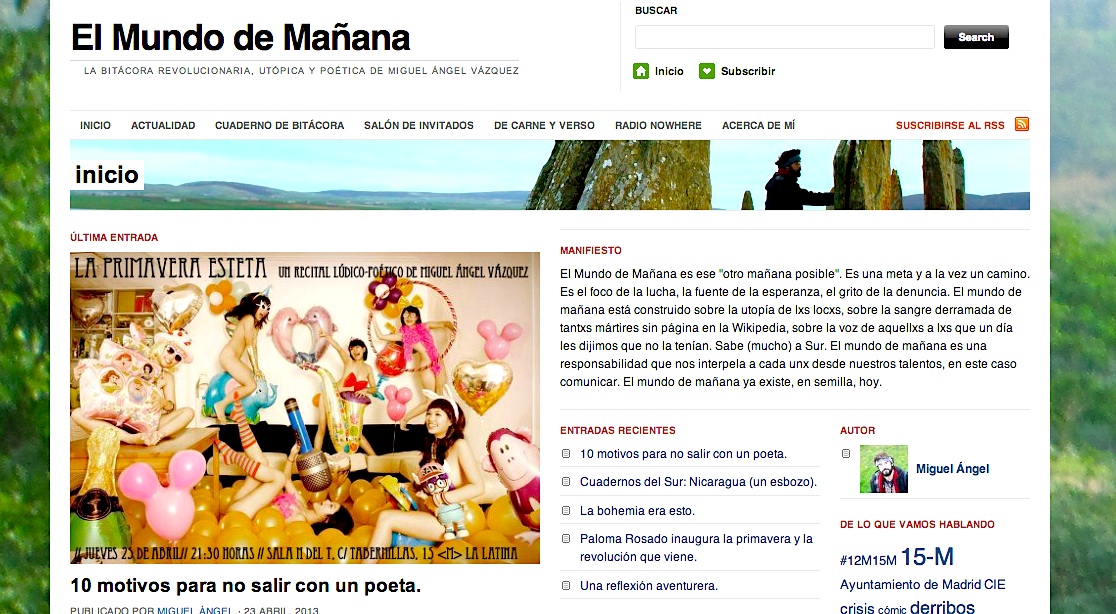Open post title '10 motivos para no salir'
This screenshot has height=614, width=1116.
pos(246,586)
